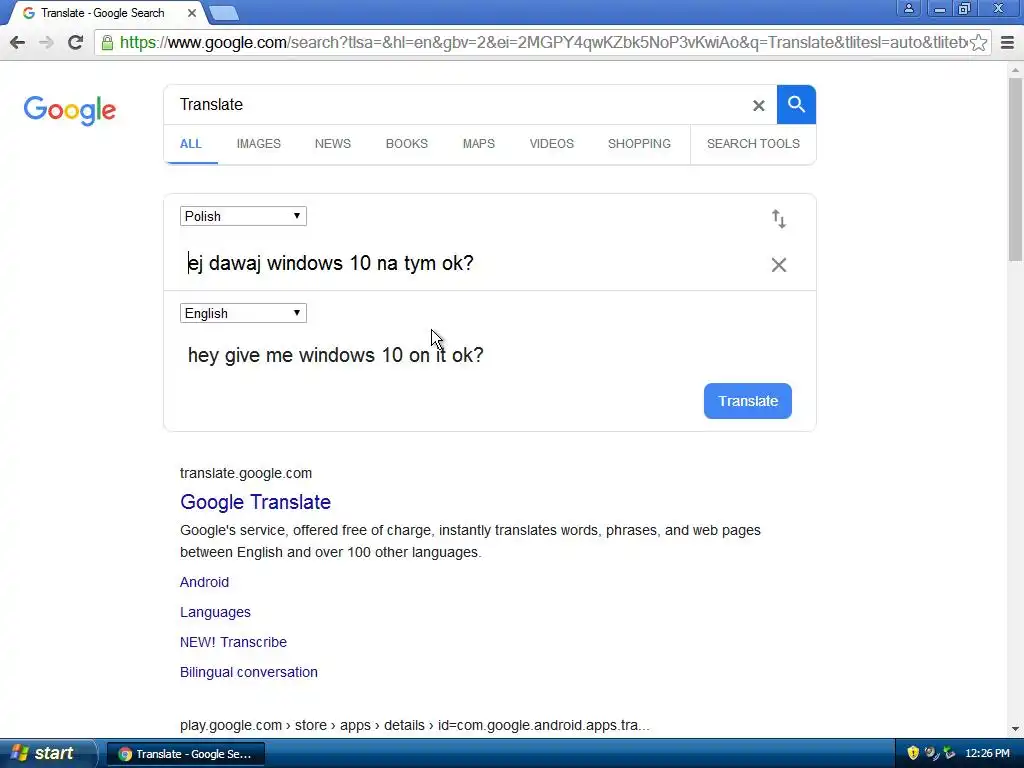Click the browser forward arrow
This screenshot has height=768, width=1024.
point(46,42)
